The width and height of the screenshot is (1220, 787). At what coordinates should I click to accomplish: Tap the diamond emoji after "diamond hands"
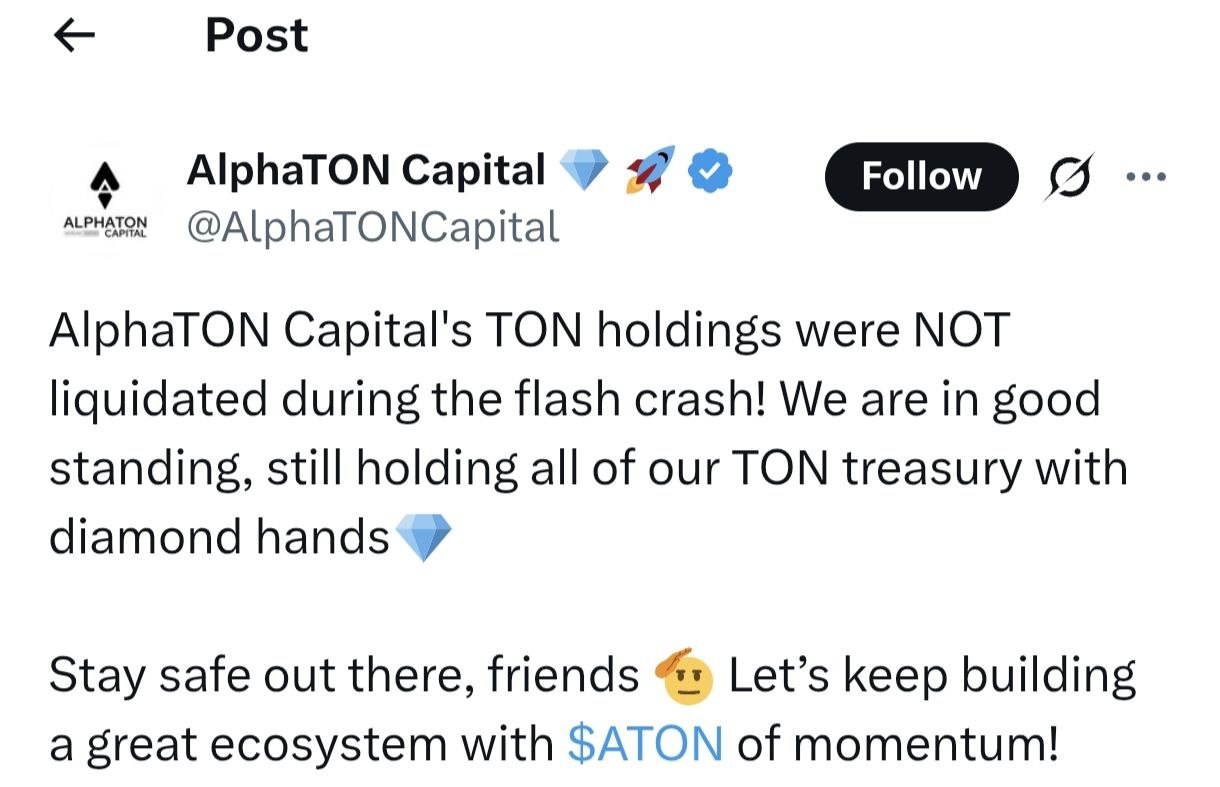pyautogui.click(x=424, y=538)
